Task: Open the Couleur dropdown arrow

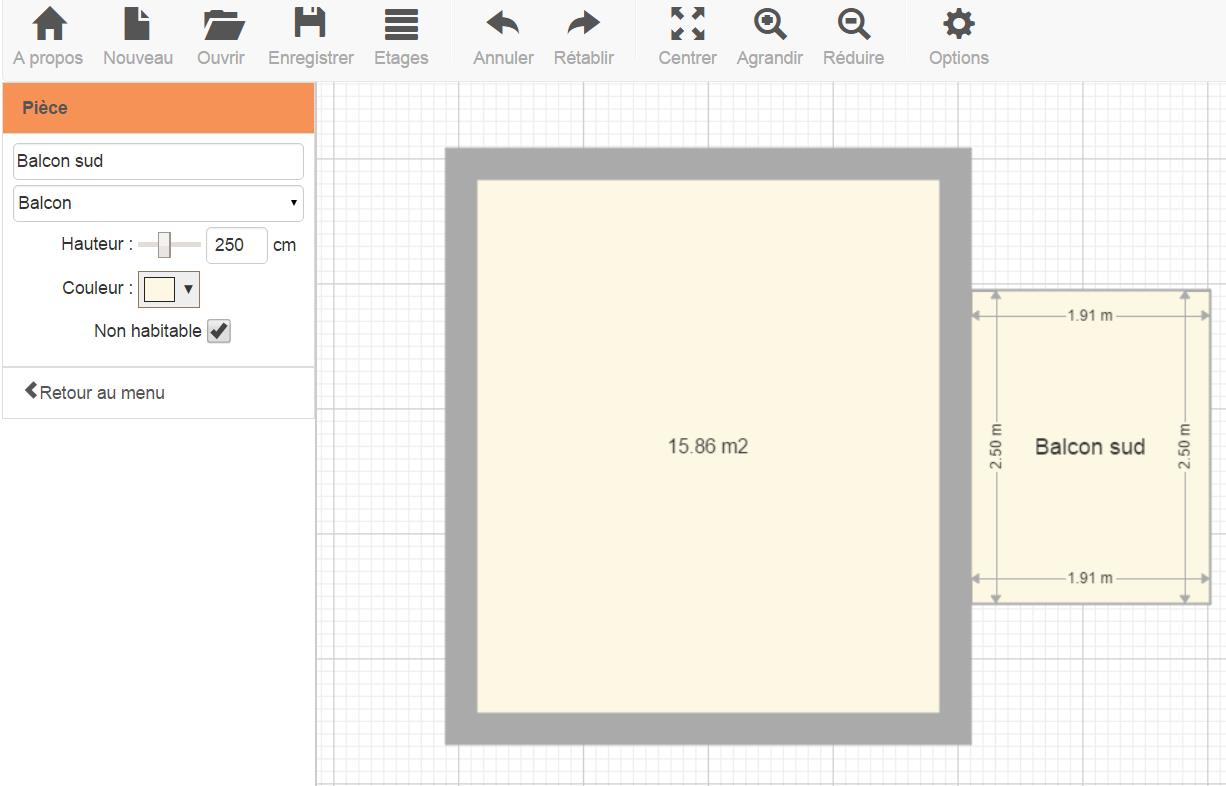Action: click(x=188, y=289)
